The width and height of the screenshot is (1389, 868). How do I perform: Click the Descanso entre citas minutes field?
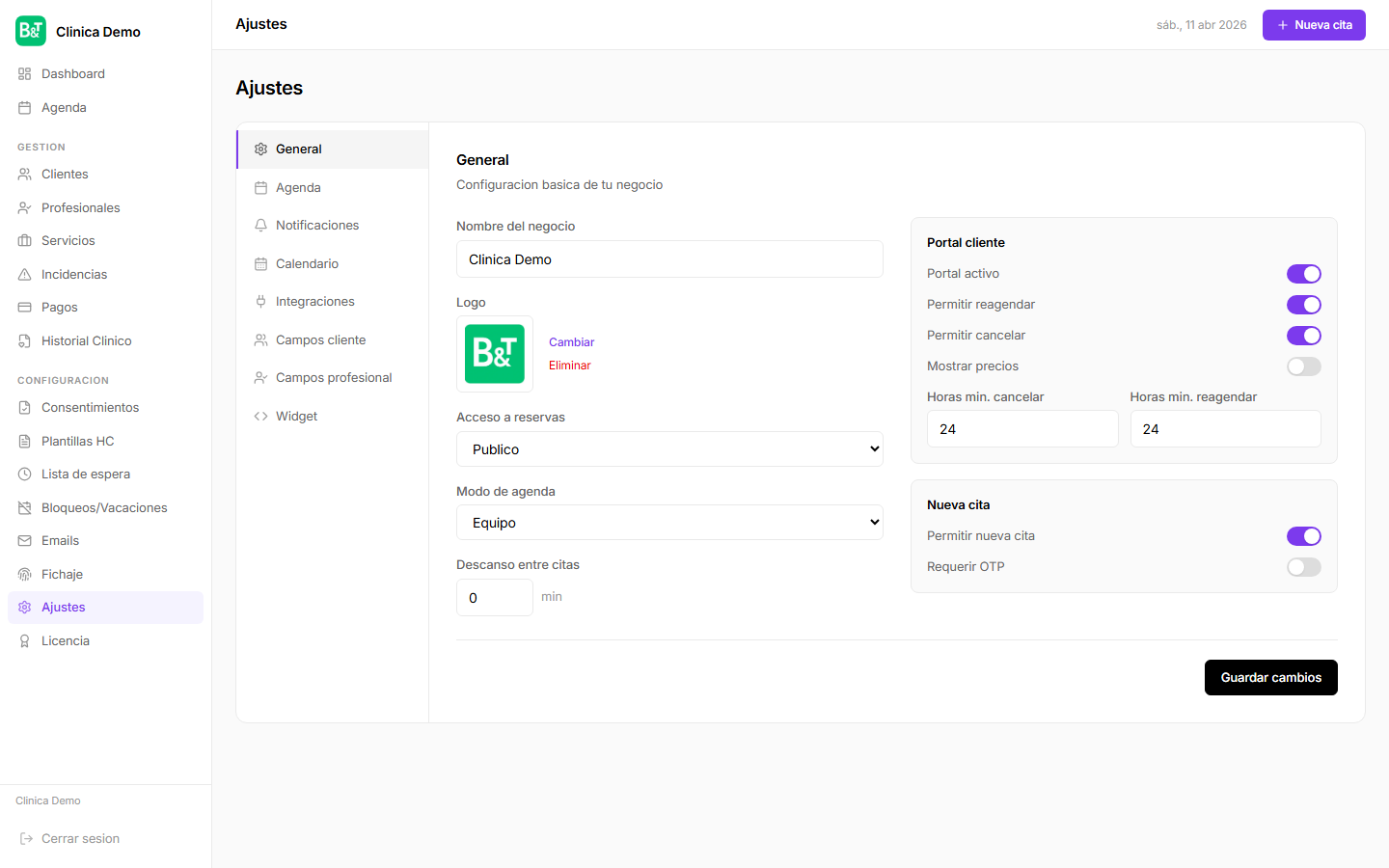coord(495,598)
